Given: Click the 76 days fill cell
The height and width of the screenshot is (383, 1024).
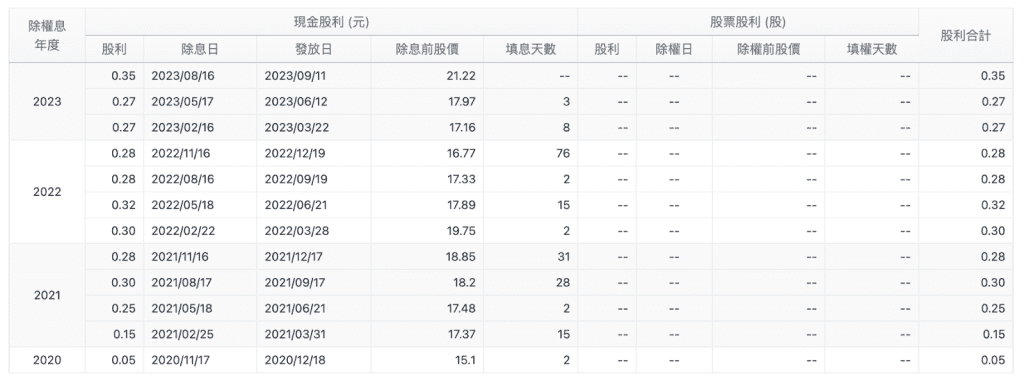Looking at the screenshot, I should [x=531, y=154].
